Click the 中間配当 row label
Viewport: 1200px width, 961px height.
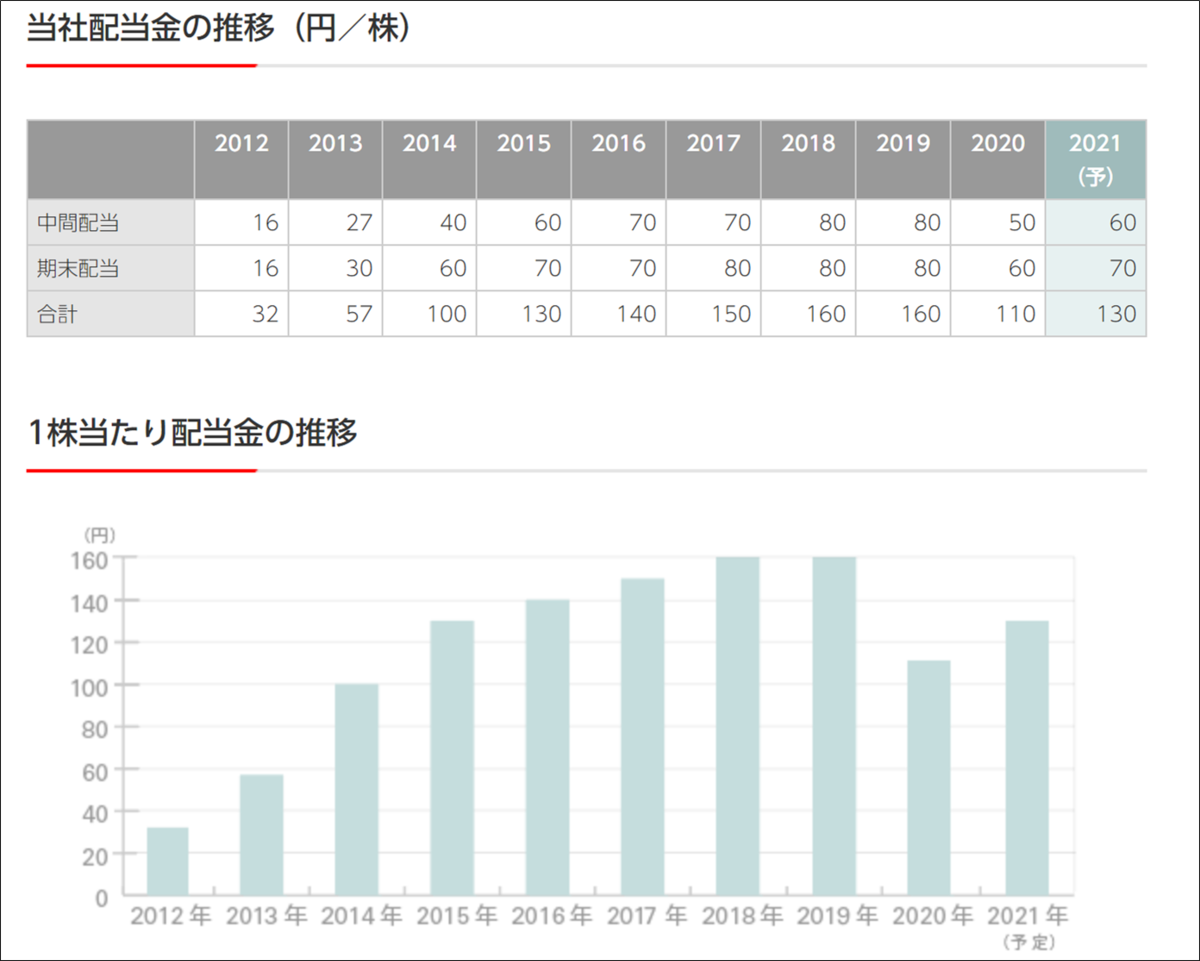[x=110, y=222]
